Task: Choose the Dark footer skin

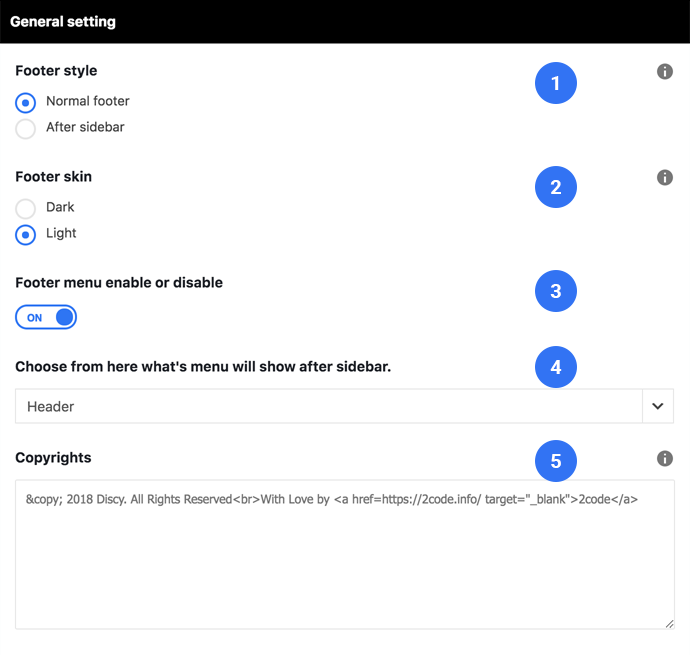Action: coord(26,209)
